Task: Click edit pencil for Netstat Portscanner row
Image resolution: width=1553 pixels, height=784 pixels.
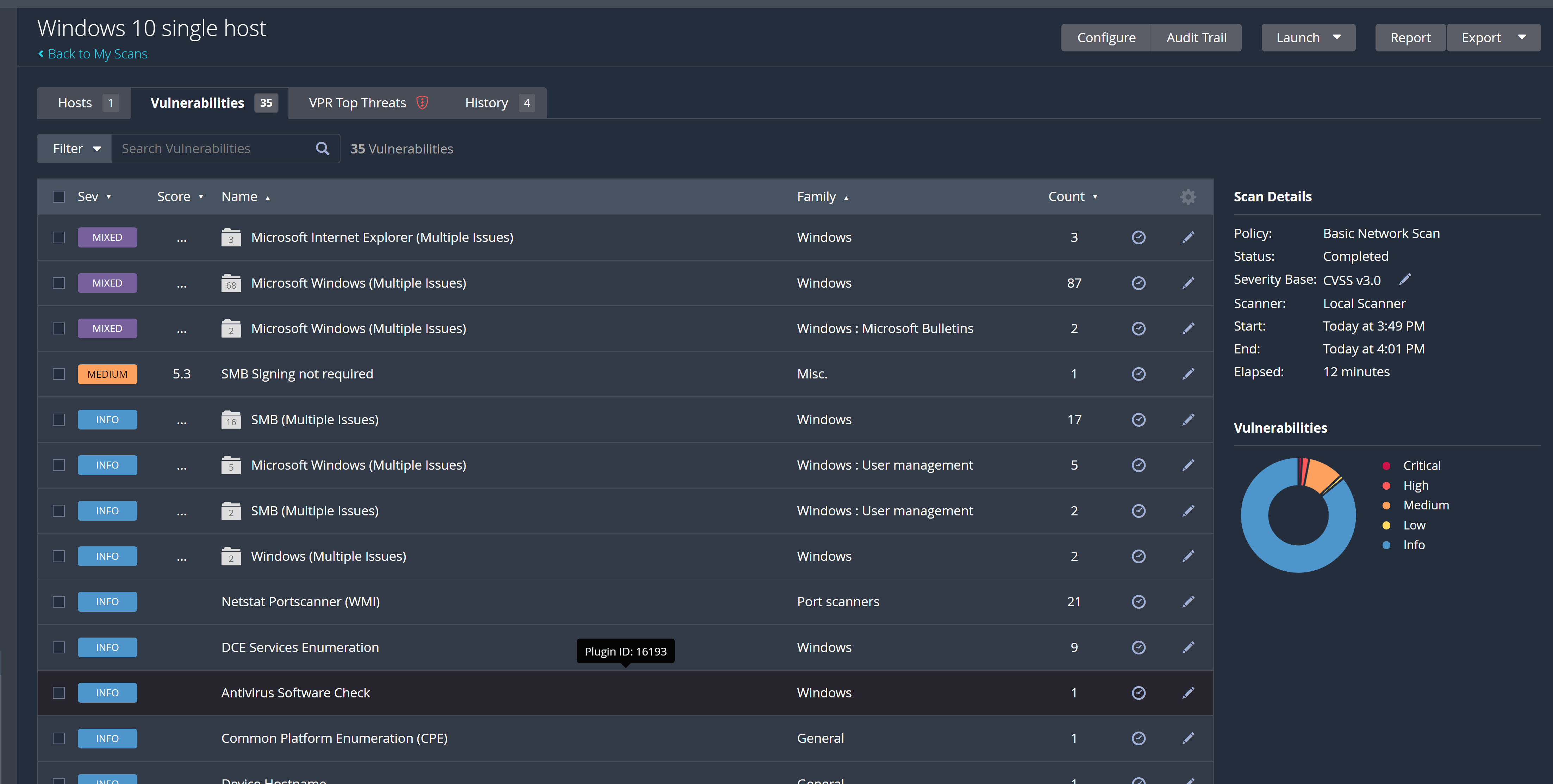Action: click(x=1188, y=601)
